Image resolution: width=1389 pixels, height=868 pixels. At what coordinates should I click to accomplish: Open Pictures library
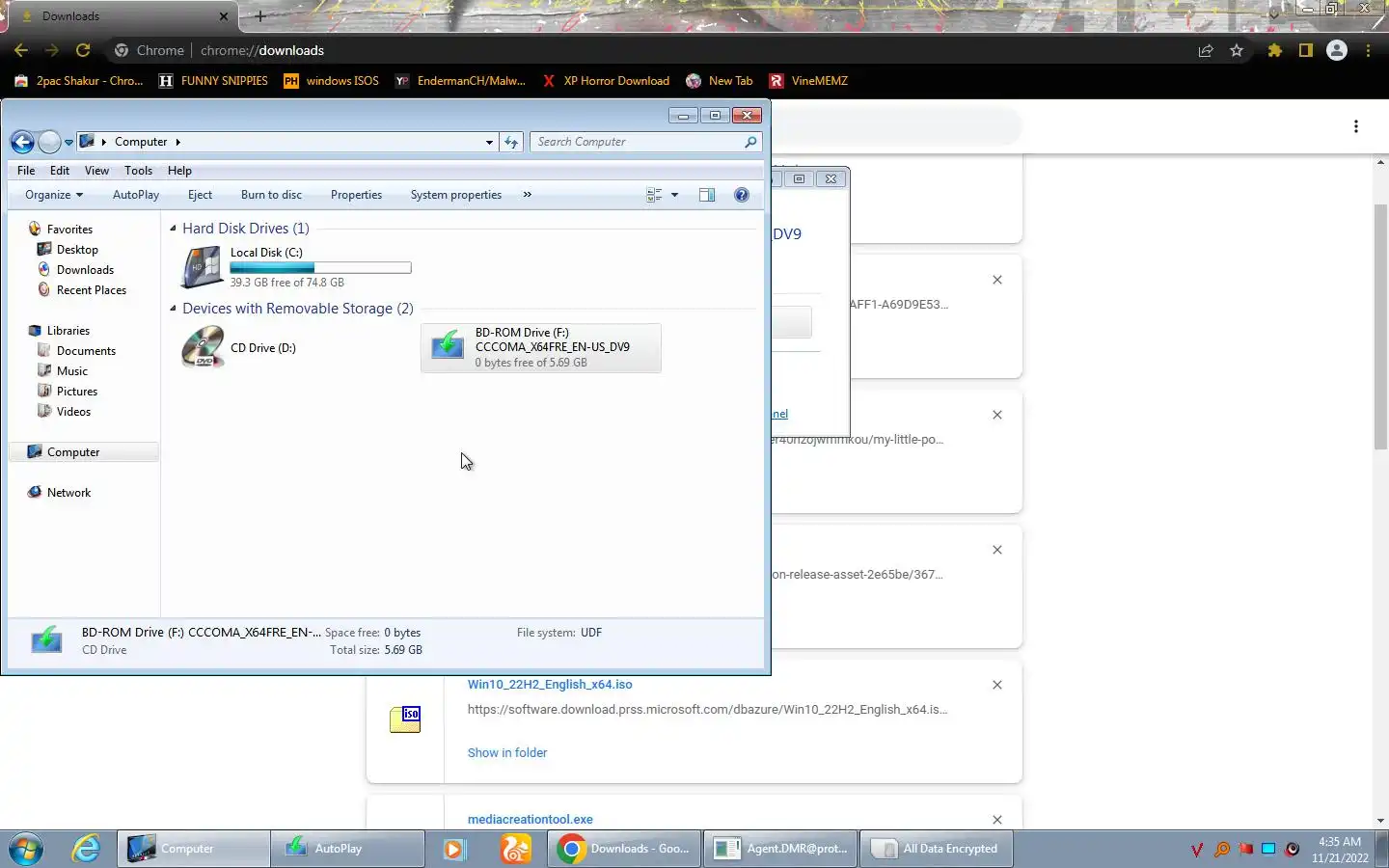point(76,392)
